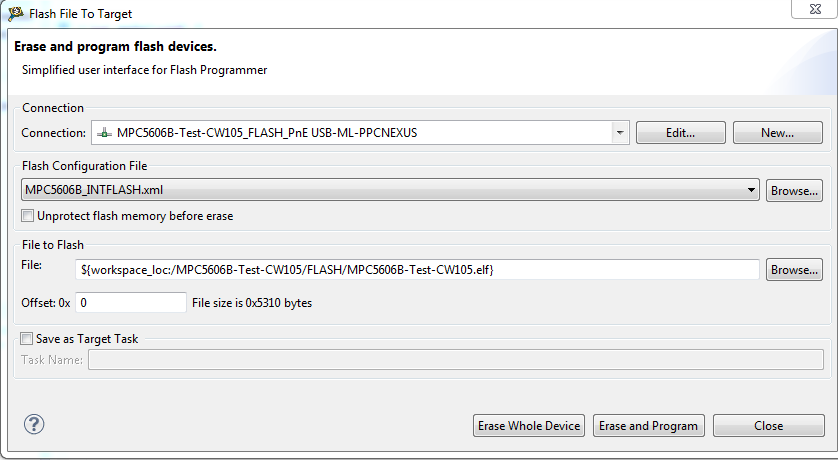Expand the Connection dropdown arrow

pos(620,133)
